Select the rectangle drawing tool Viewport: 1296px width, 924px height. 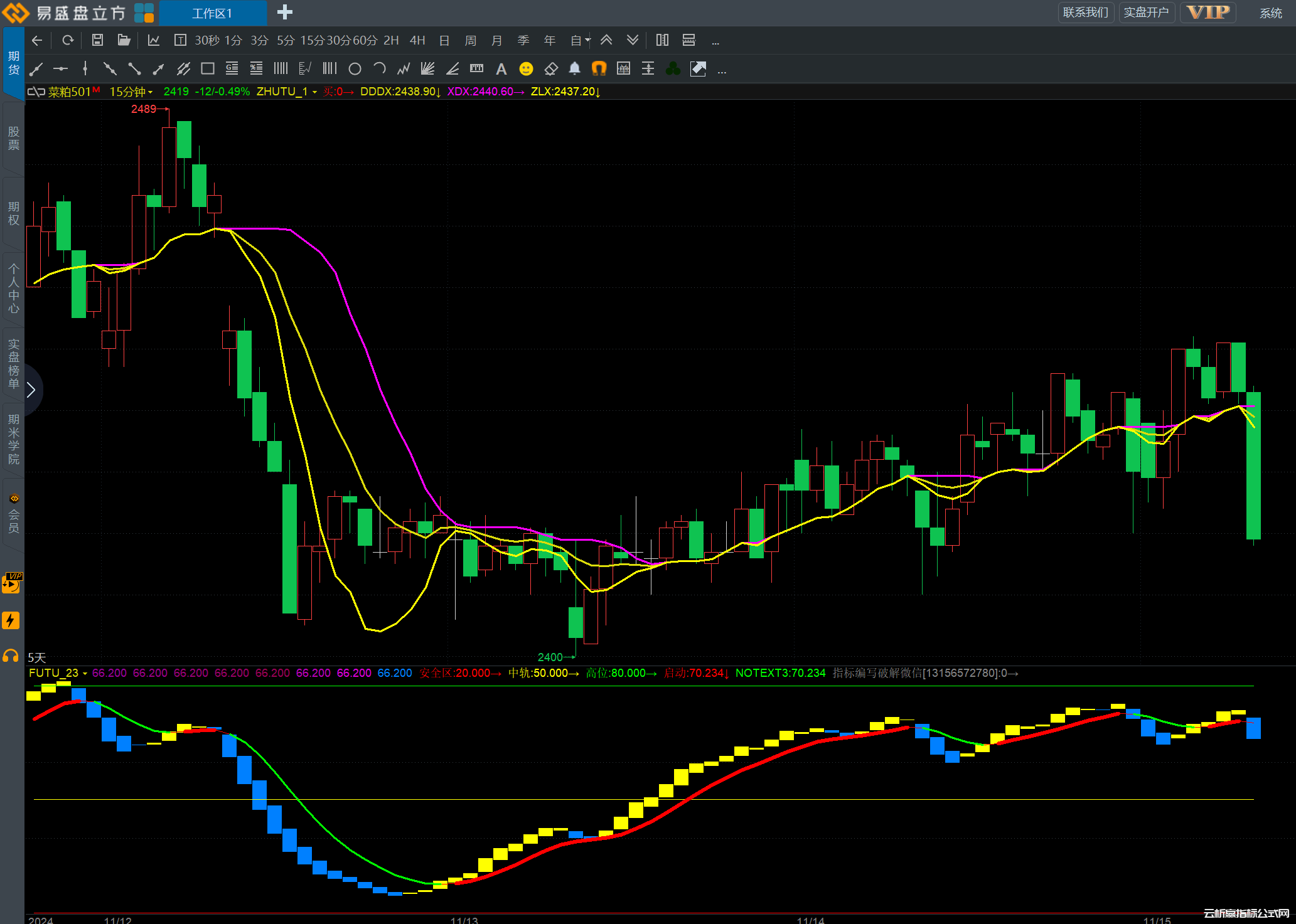pyautogui.click(x=208, y=69)
